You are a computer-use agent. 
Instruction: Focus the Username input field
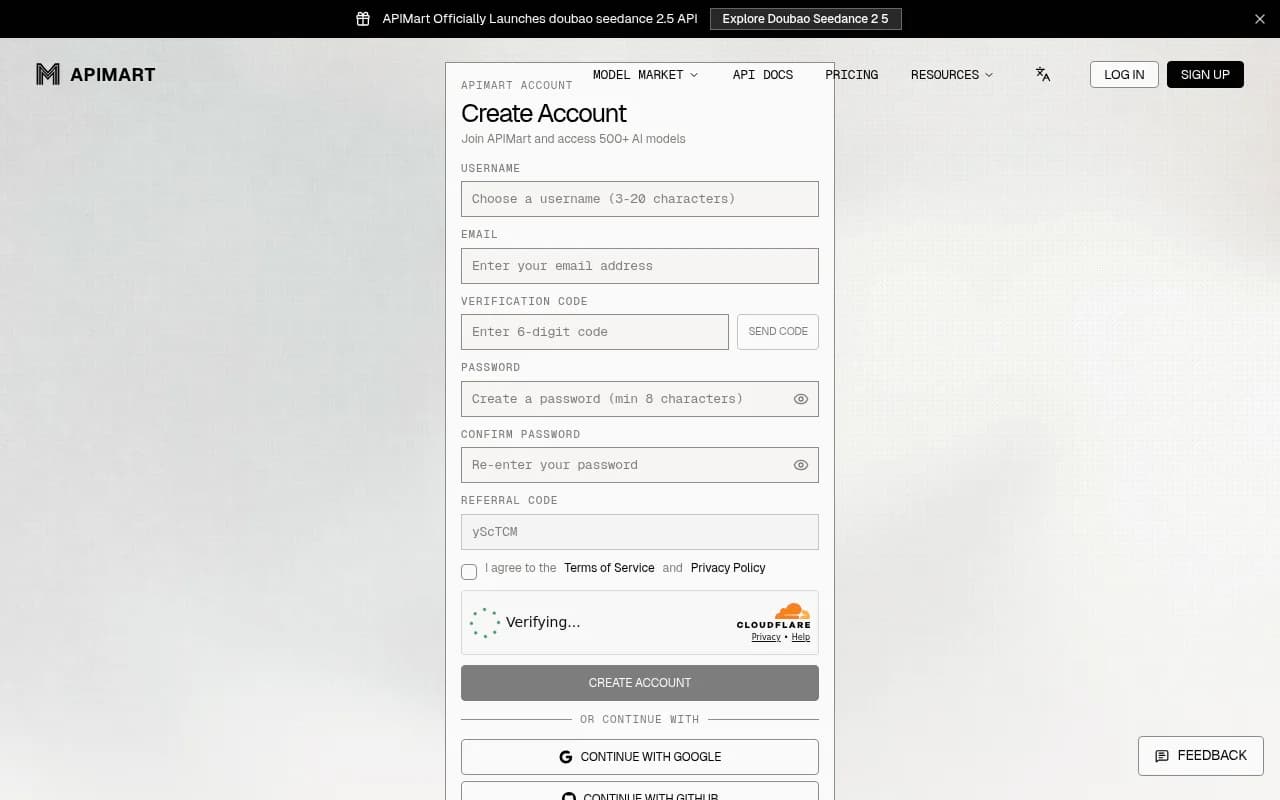[x=640, y=199]
